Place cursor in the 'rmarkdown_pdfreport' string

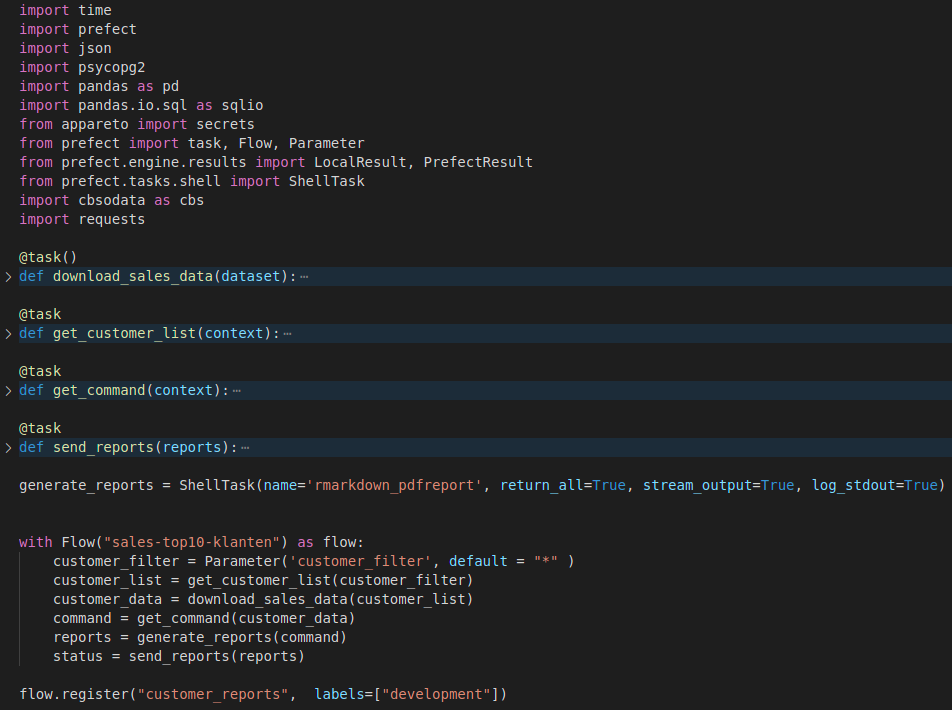coord(397,485)
